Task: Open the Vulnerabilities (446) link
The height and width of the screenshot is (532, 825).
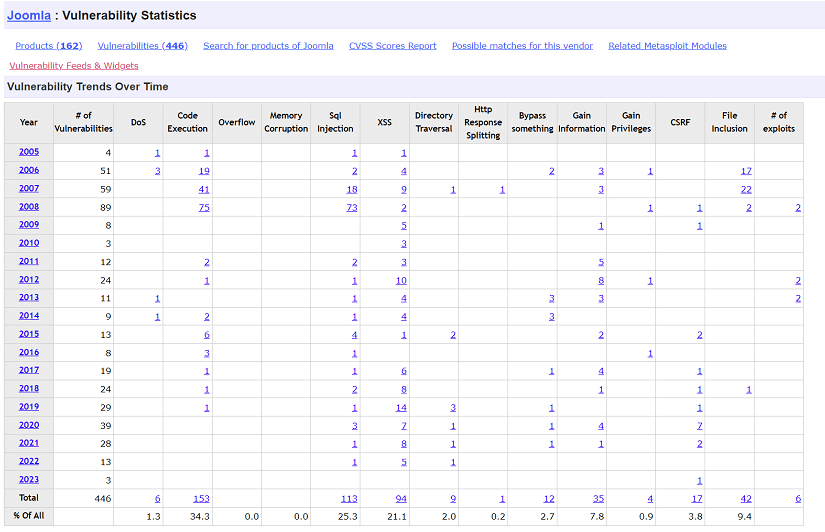Action: (x=142, y=46)
